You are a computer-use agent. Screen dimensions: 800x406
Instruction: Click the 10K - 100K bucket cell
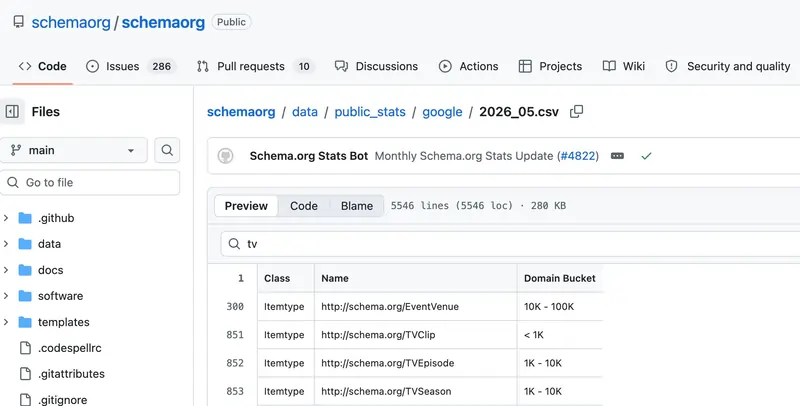(x=560, y=307)
